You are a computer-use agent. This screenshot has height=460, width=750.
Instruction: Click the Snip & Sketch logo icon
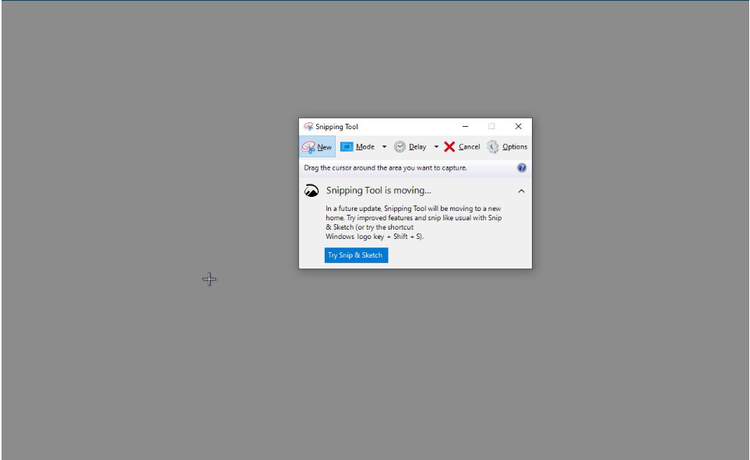pos(311,191)
